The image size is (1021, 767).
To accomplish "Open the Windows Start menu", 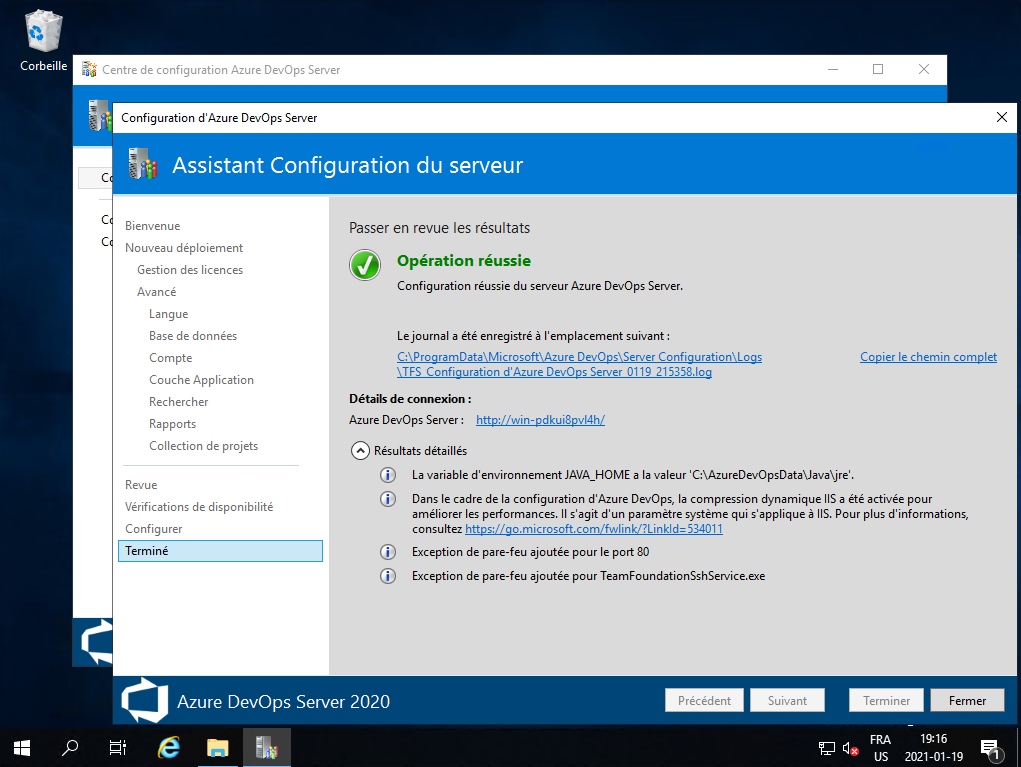I will pos(21,747).
